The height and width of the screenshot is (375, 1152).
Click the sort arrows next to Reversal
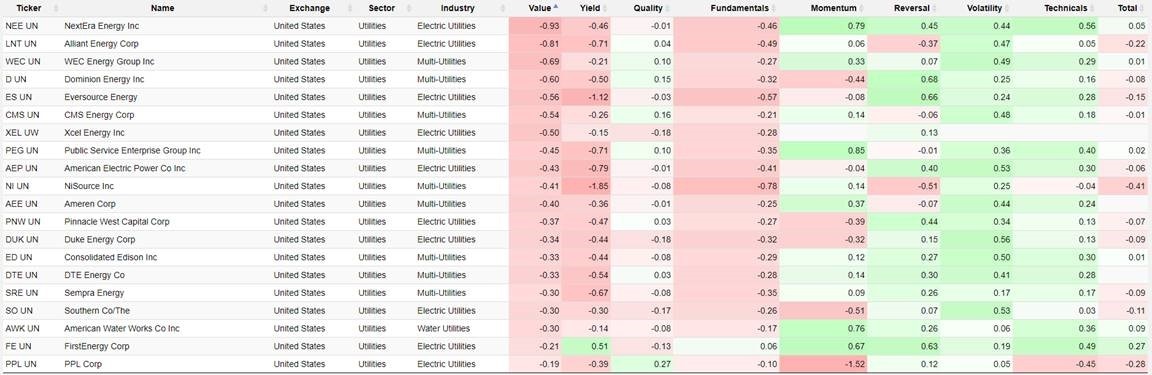pos(935,9)
